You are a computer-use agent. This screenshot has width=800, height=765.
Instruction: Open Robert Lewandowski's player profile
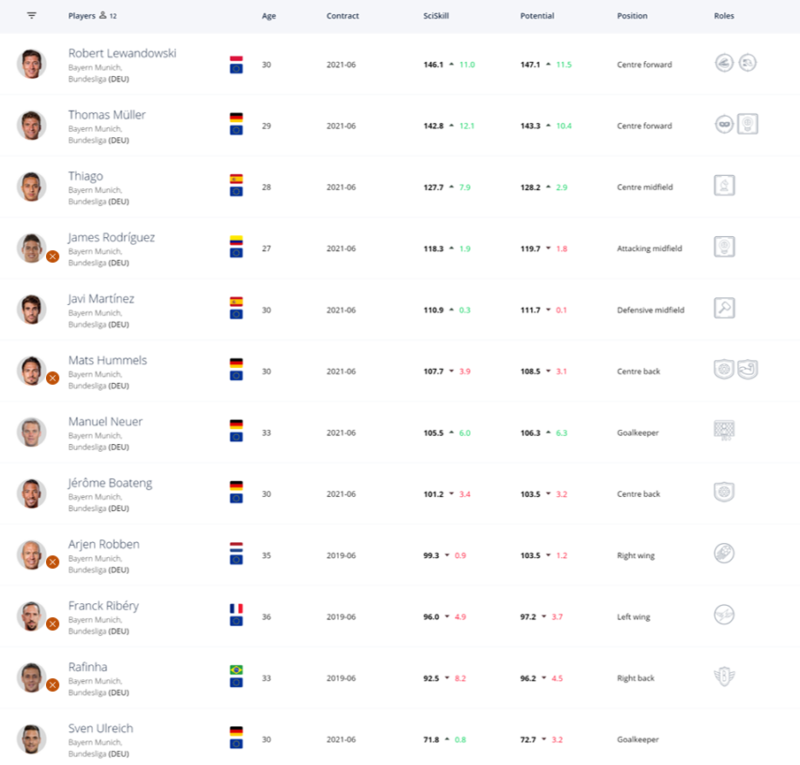[x=122, y=53]
